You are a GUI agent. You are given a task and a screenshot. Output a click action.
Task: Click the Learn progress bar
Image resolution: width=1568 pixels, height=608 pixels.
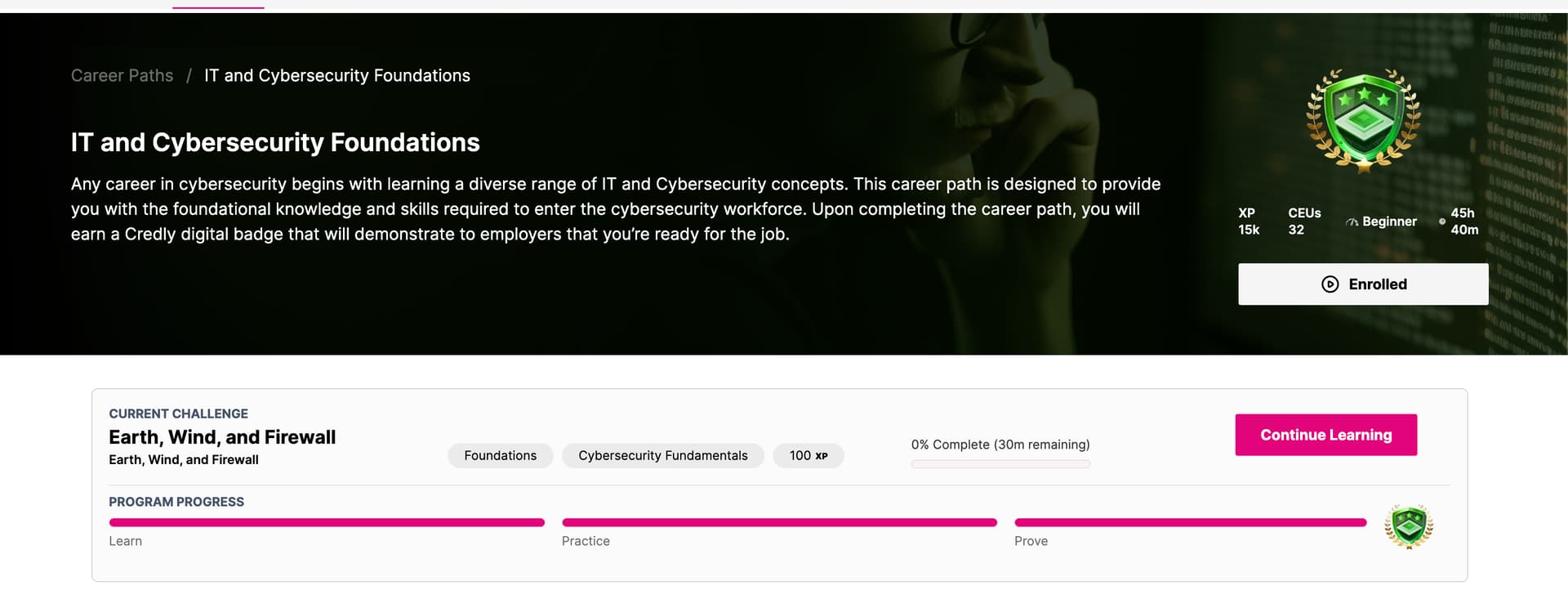[x=327, y=523]
